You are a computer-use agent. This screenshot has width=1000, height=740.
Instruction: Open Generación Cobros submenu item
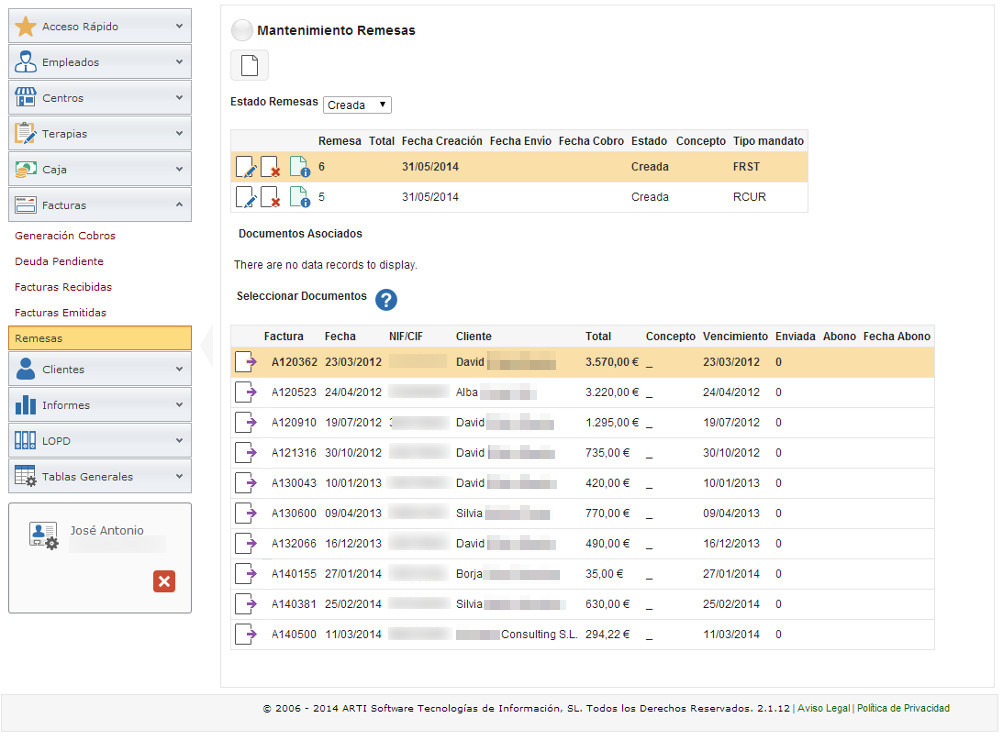click(x=65, y=235)
